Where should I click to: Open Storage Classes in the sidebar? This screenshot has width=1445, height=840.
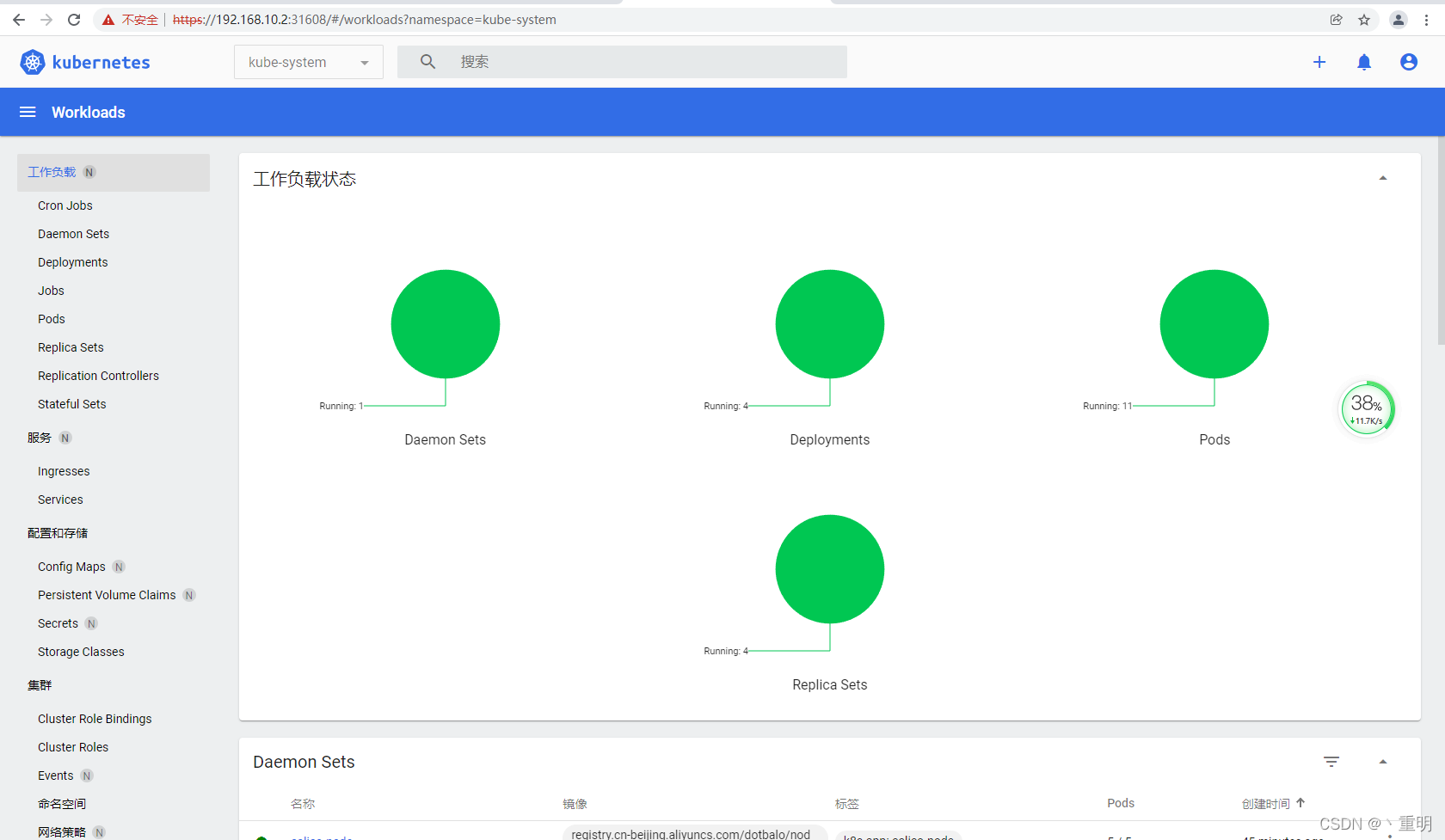click(81, 652)
